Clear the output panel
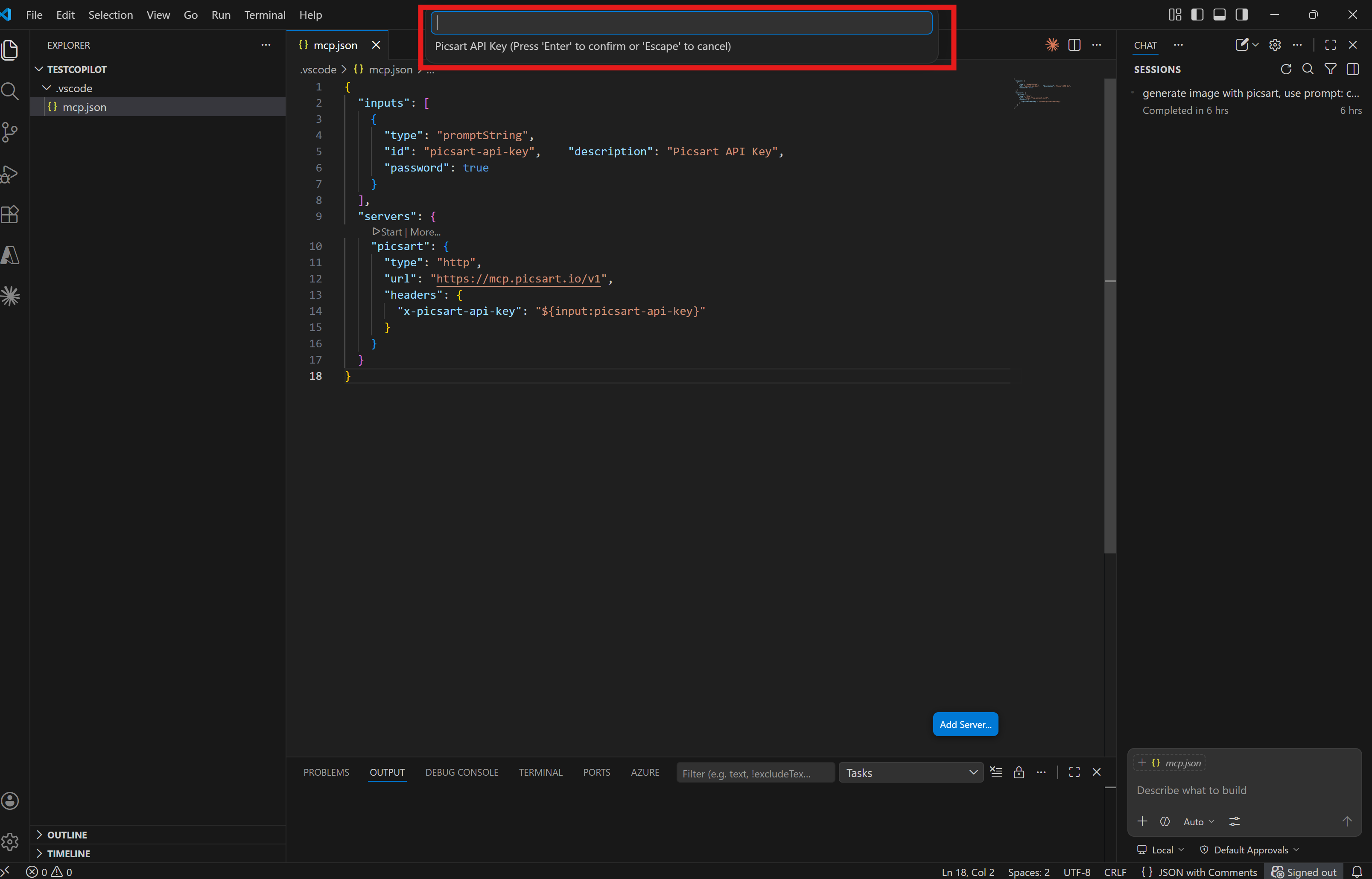 point(996,772)
